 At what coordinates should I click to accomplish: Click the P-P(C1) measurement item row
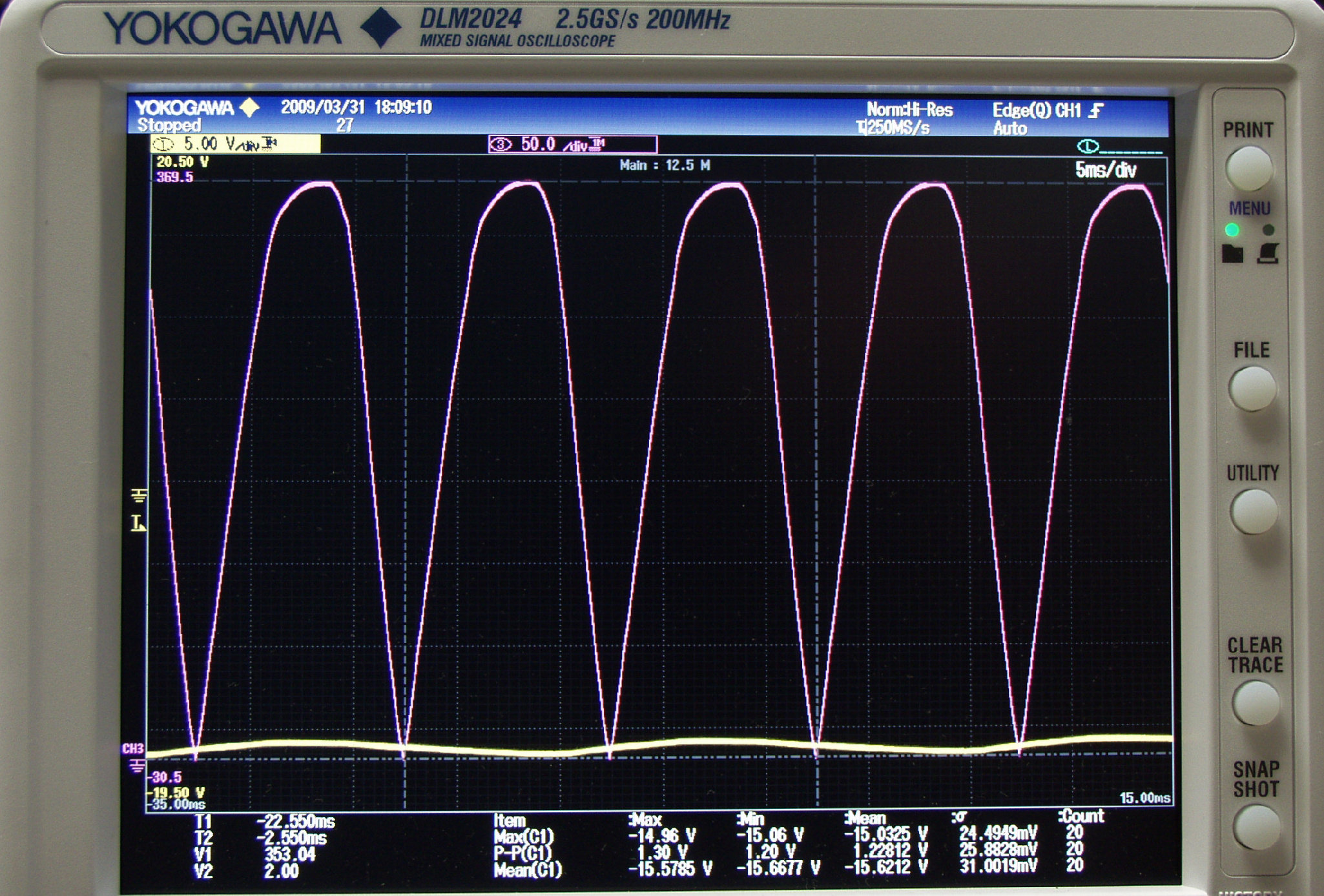pos(523,853)
